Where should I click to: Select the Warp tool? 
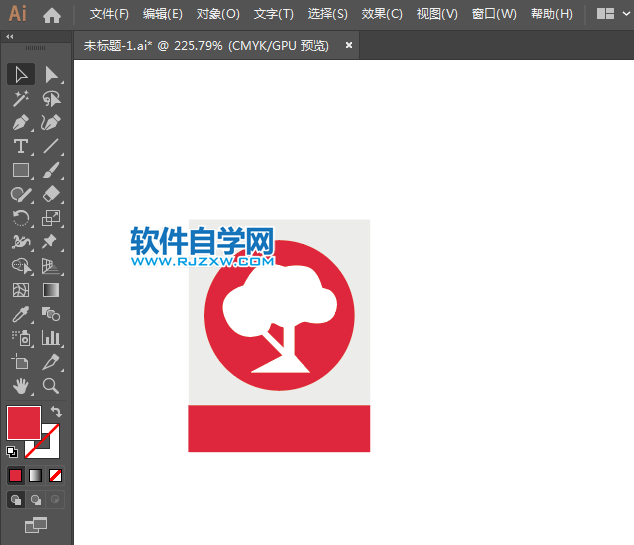pyautogui.click(x=21, y=242)
